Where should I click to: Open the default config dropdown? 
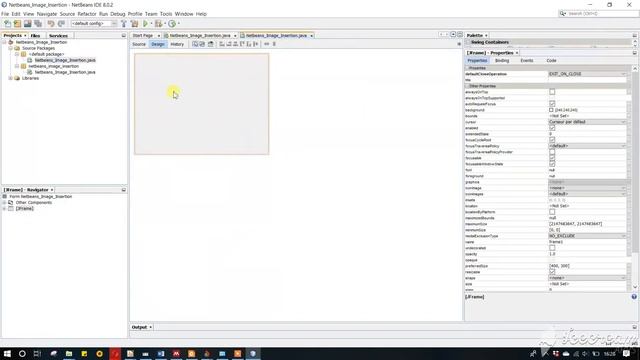[x=94, y=24]
